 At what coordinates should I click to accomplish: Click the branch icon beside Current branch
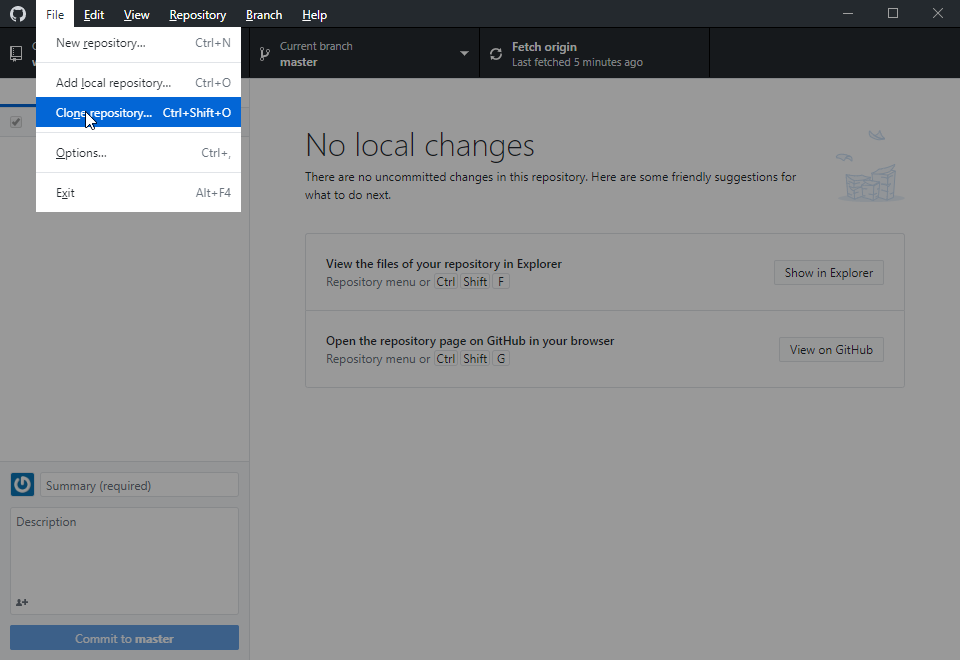(264, 54)
